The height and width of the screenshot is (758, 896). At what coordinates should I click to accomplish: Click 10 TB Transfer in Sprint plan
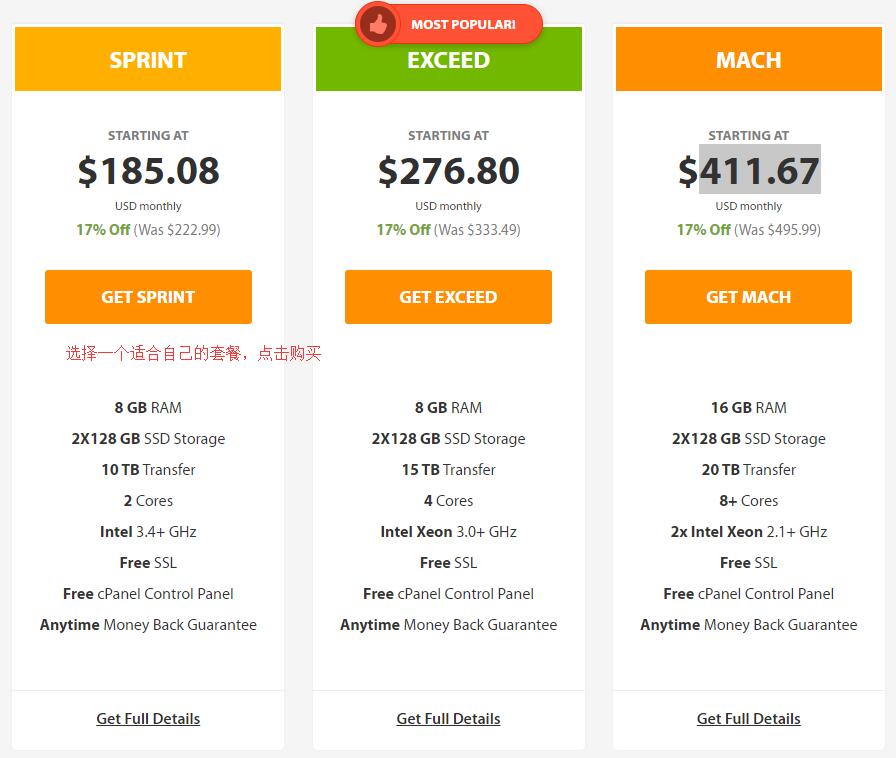pos(149,470)
